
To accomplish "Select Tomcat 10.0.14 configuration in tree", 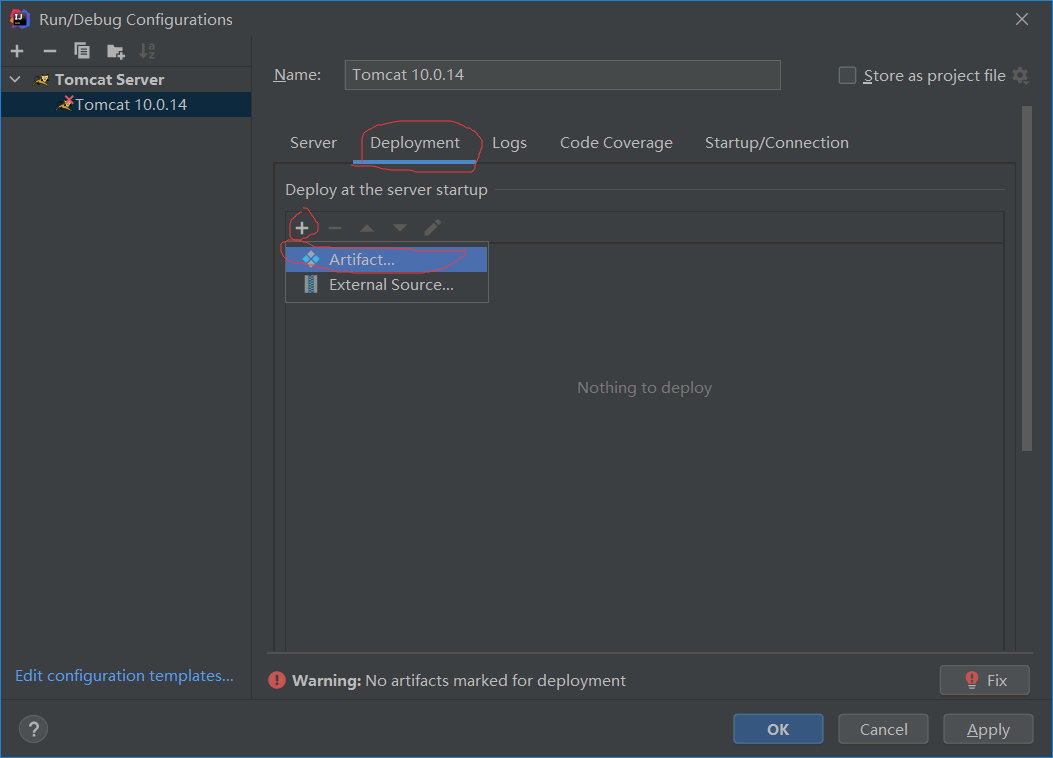I will pyautogui.click(x=126, y=105).
